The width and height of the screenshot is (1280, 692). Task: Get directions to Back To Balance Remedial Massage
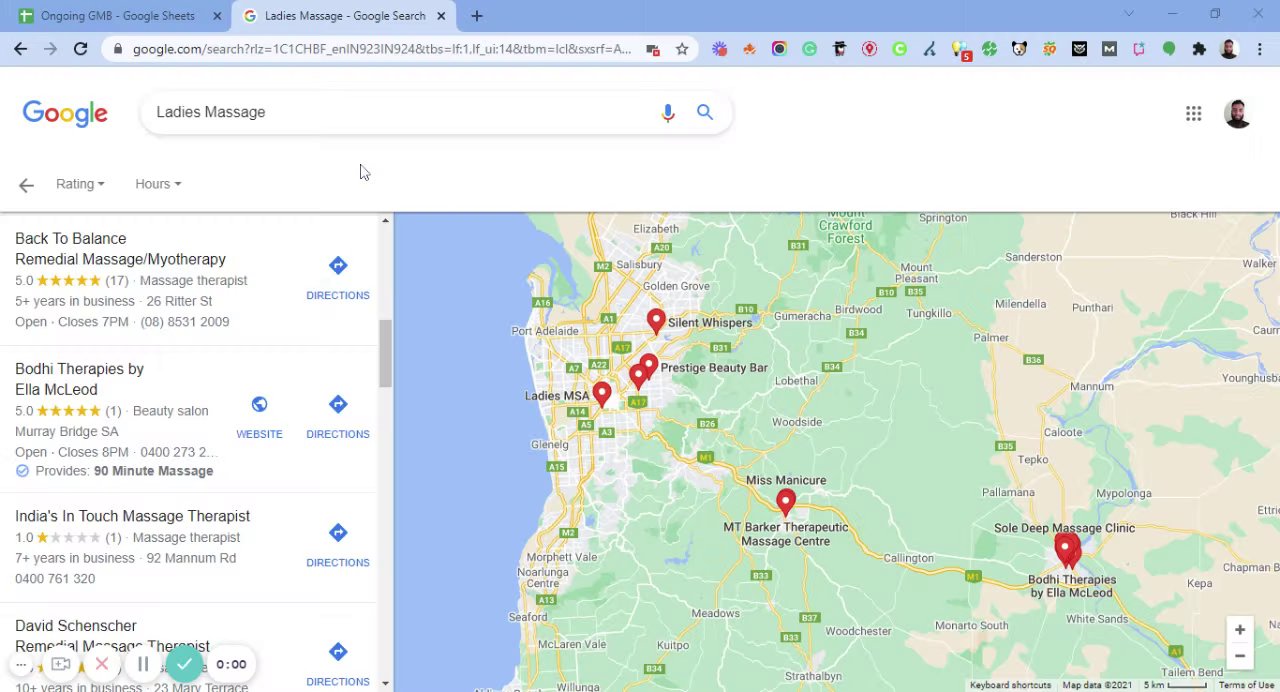tap(338, 277)
